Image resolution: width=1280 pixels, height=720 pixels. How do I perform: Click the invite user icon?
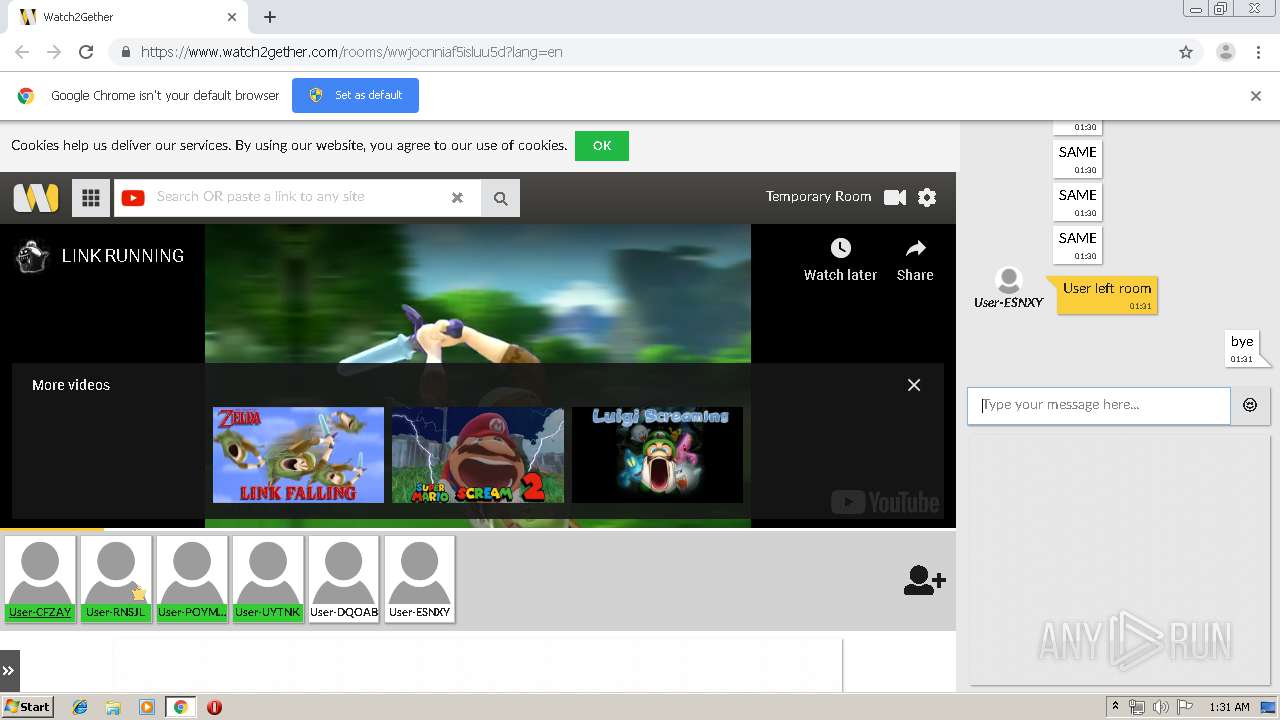(924, 580)
